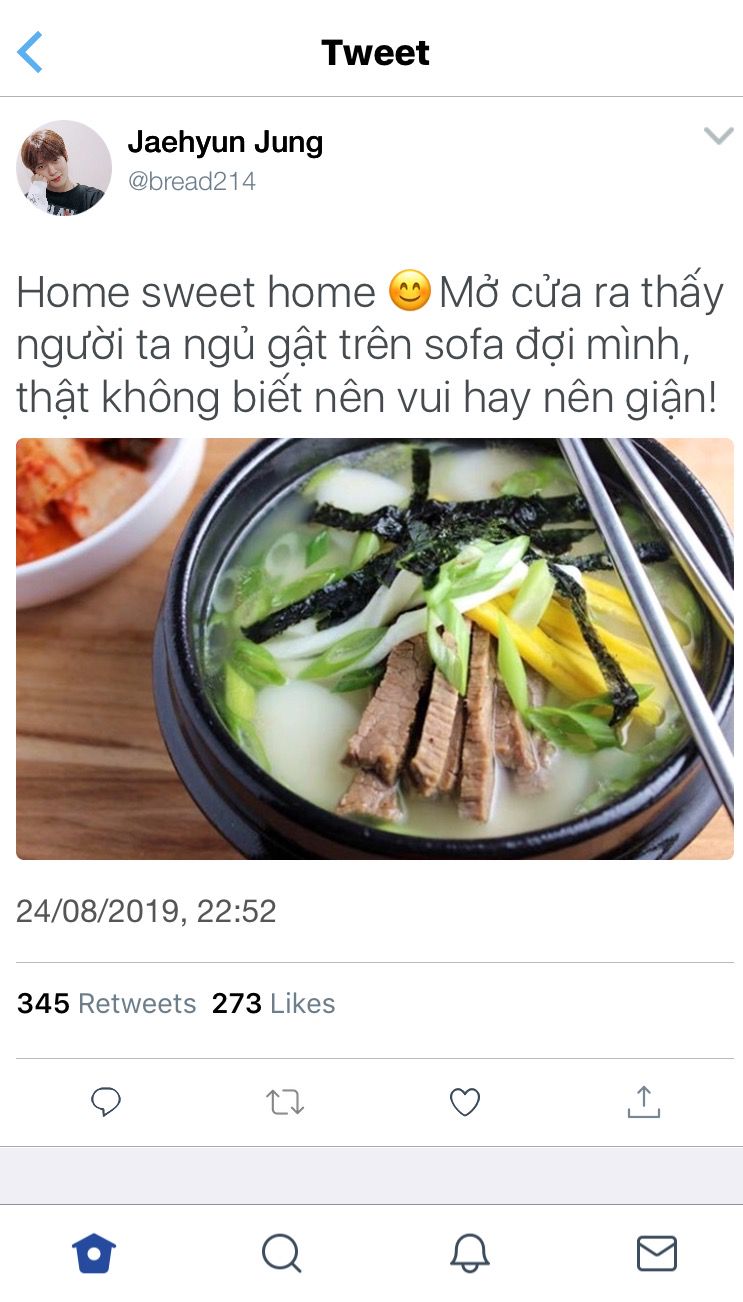
Task: Open the @bread214 handle
Action: click(x=192, y=181)
